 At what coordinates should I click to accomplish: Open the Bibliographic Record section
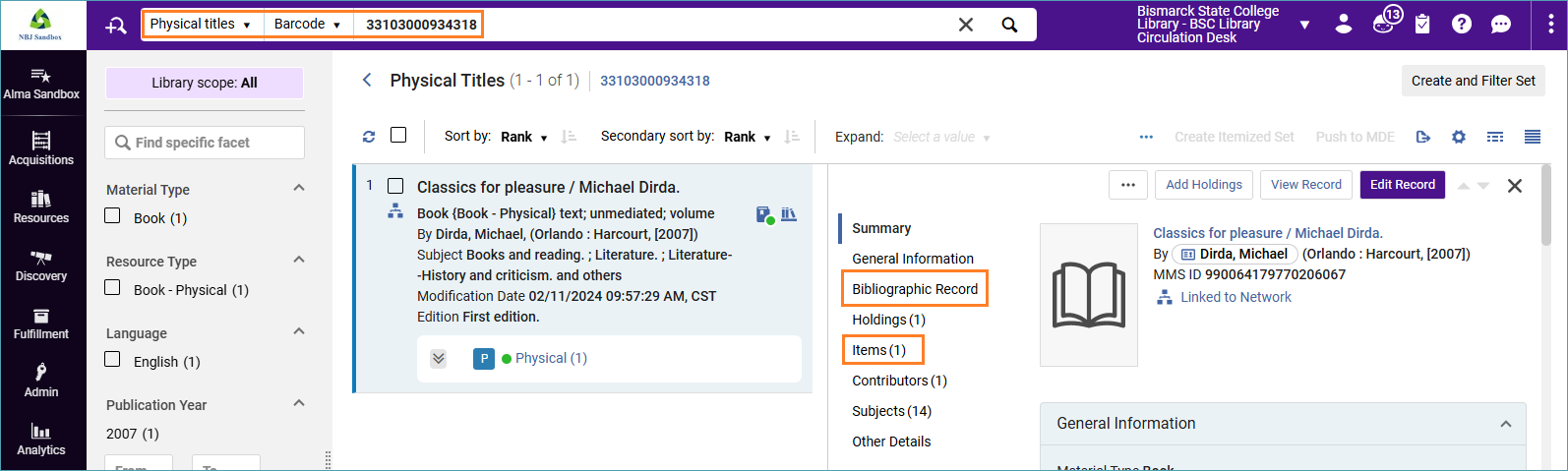(915, 289)
